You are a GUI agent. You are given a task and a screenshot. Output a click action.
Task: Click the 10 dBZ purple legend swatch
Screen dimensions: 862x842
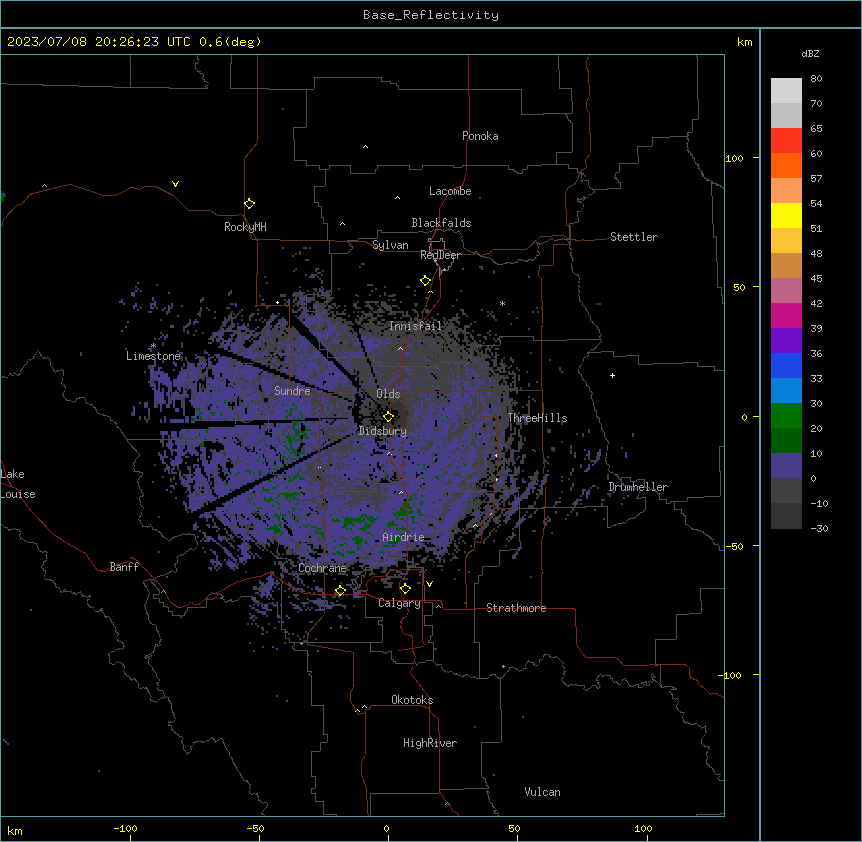click(786, 466)
